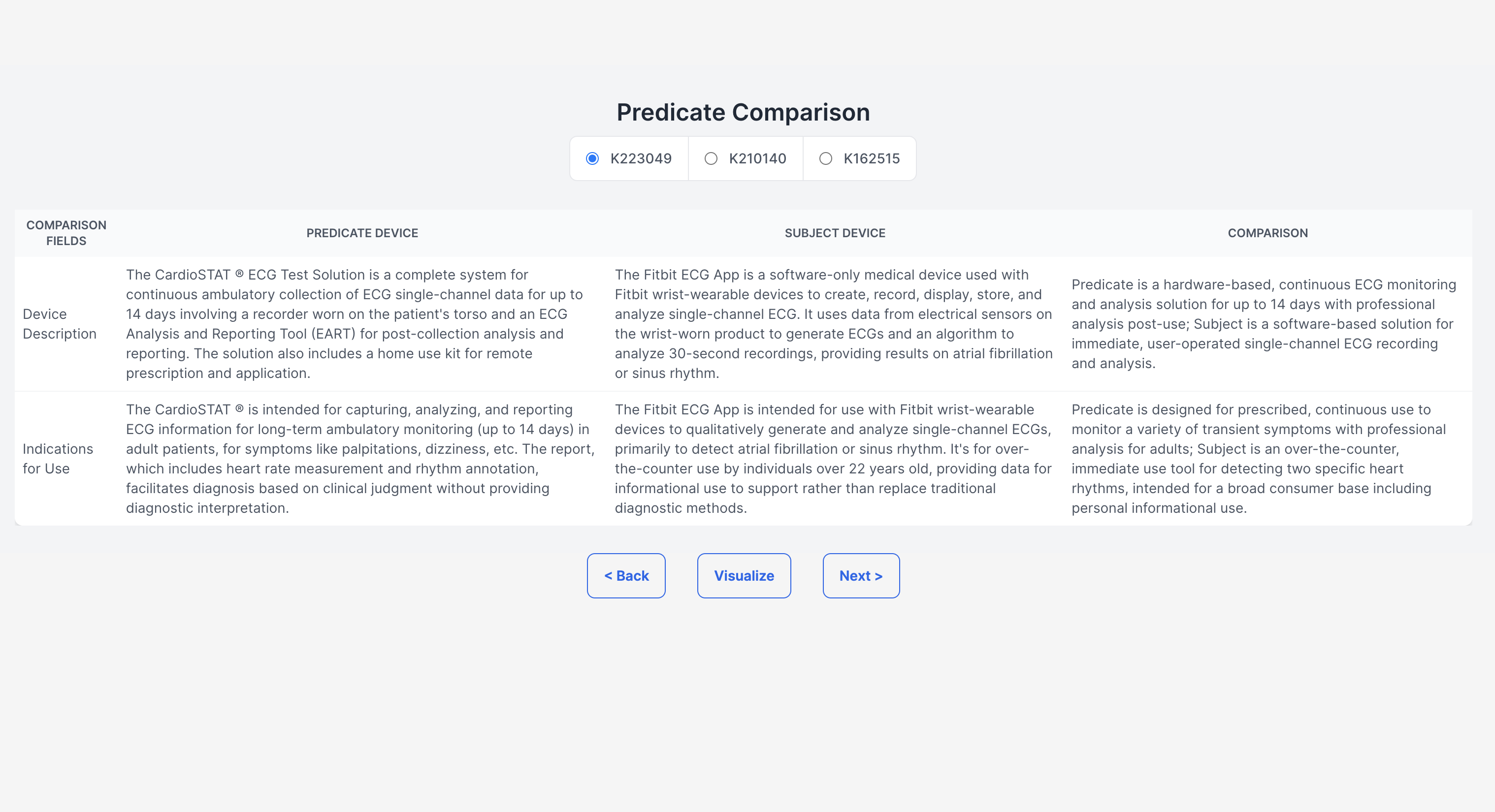Click the CardioSTAT indications for use cell
Screen dimensions: 1495x812
[x=360, y=459]
